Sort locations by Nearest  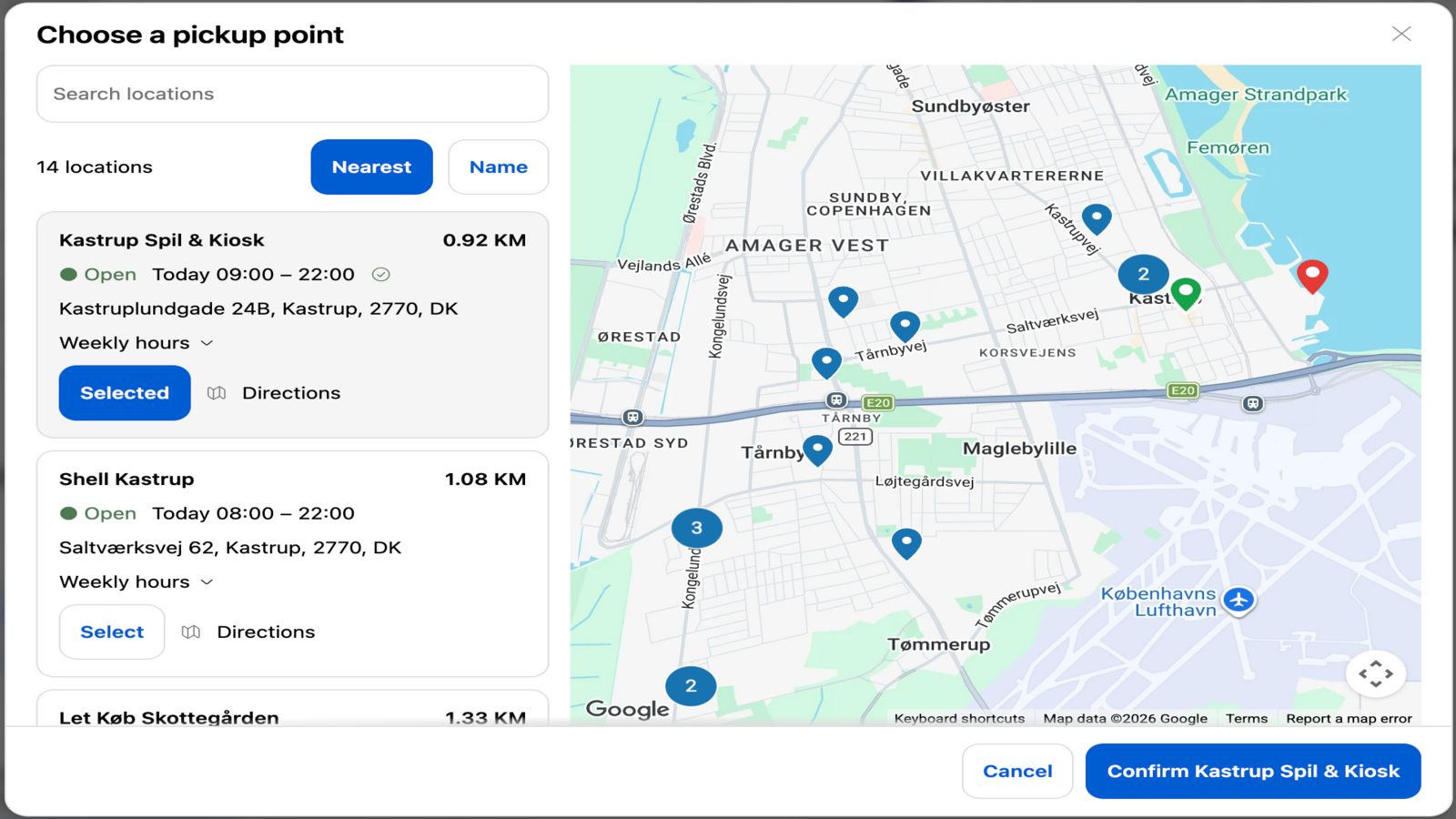(x=371, y=167)
